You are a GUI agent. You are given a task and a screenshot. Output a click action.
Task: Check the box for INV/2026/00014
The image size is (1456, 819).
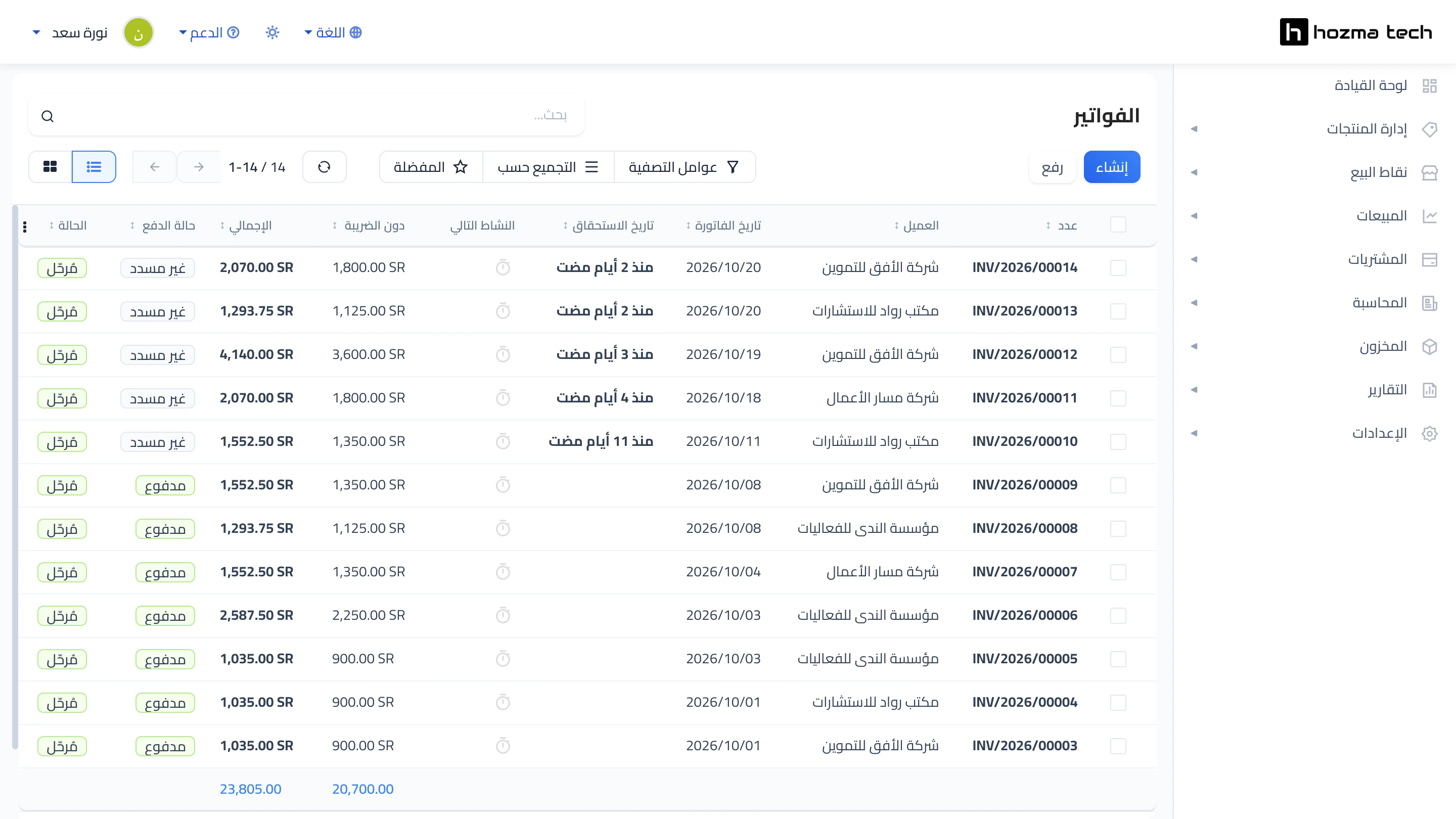tap(1118, 268)
